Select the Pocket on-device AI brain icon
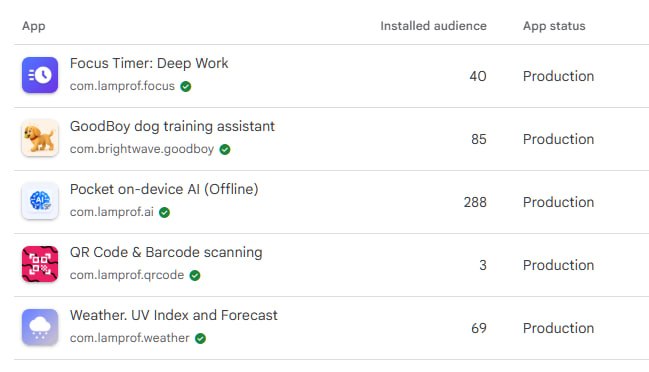 click(x=40, y=201)
